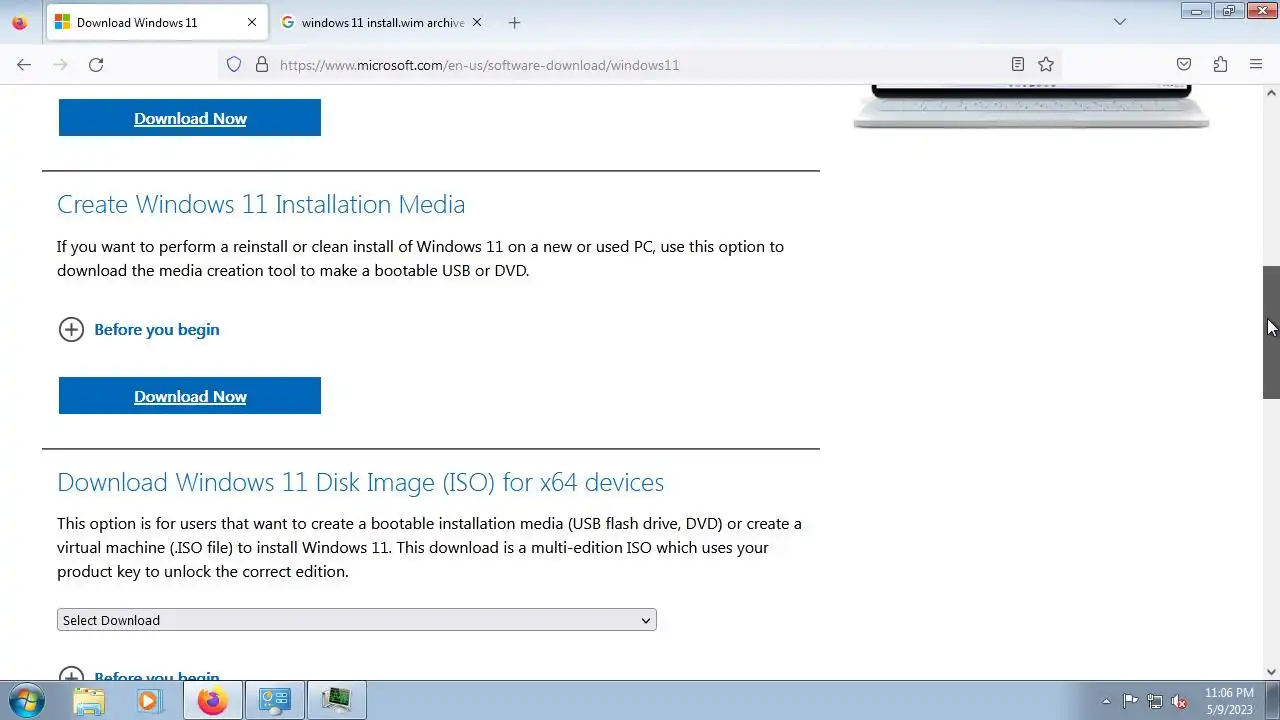Click the browser forward arrow
The width and height of the screenshot is (1280, 720).
tap(60, 64)
